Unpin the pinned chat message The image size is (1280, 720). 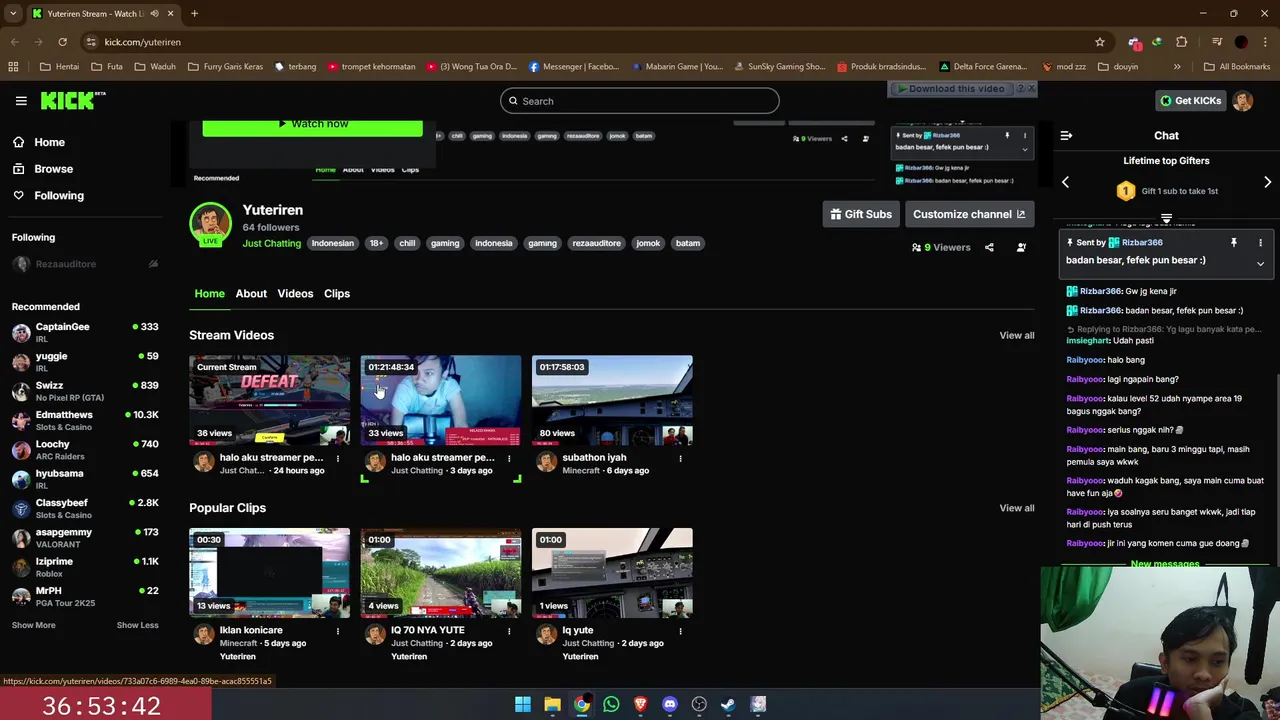tap(1234, 243)
